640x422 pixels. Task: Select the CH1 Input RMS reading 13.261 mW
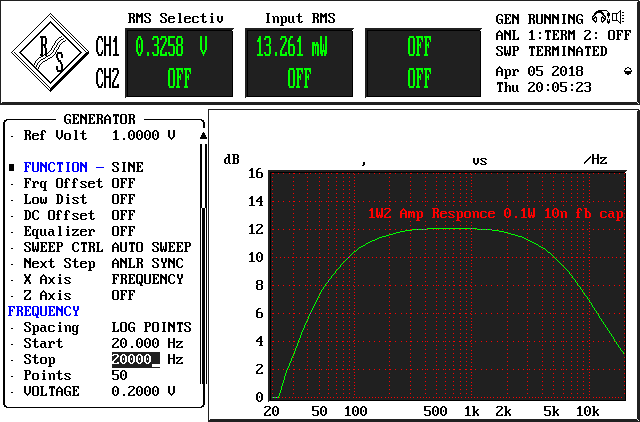(292, 47)
